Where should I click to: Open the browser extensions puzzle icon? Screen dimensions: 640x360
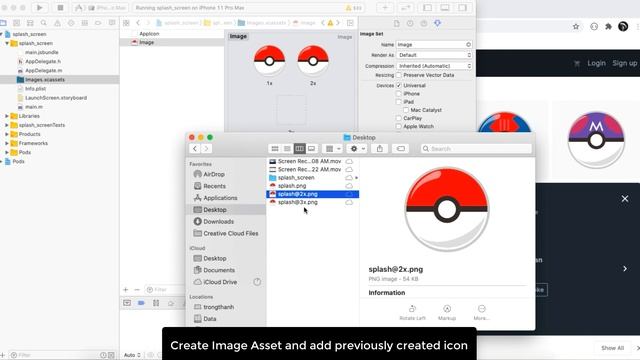pyautogui.click(x=608, y=27)
